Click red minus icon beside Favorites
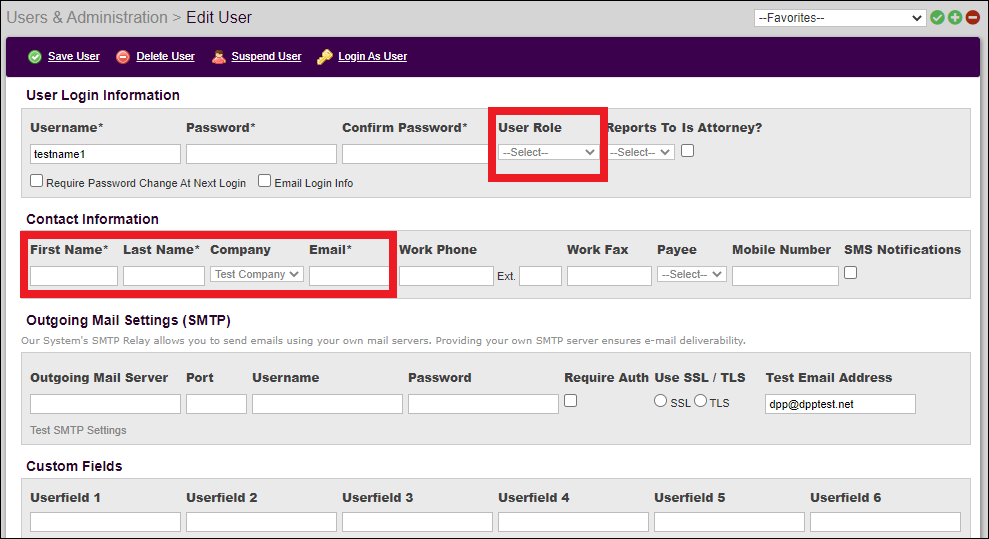 pos(973,18)
